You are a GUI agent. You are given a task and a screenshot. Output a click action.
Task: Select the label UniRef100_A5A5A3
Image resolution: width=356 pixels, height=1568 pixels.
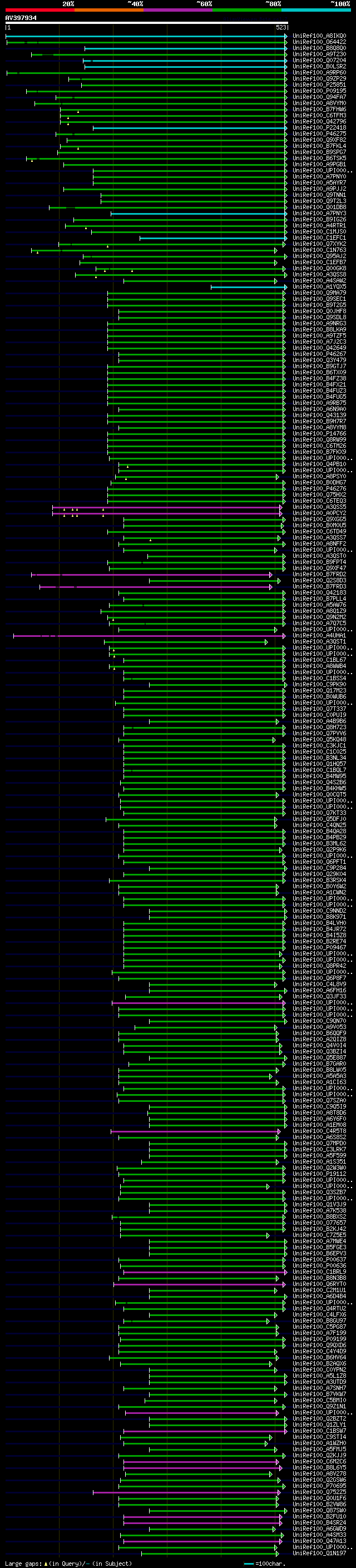319,1076
